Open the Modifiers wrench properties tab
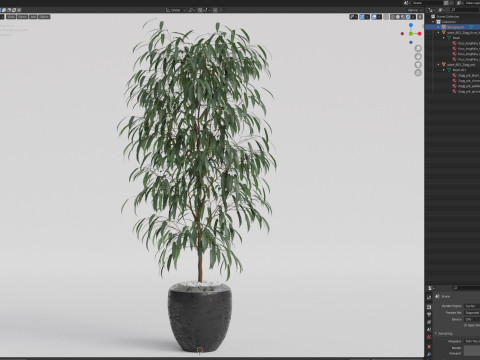The width and height of the screenshot is (480, 360). click(429, 354)
